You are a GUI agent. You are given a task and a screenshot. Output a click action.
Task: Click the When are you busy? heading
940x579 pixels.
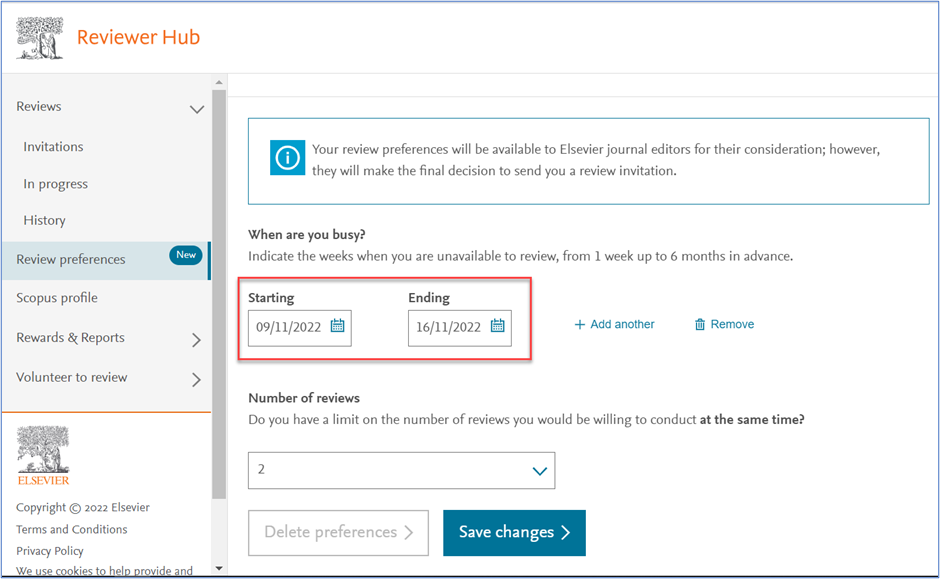[307, 234]
